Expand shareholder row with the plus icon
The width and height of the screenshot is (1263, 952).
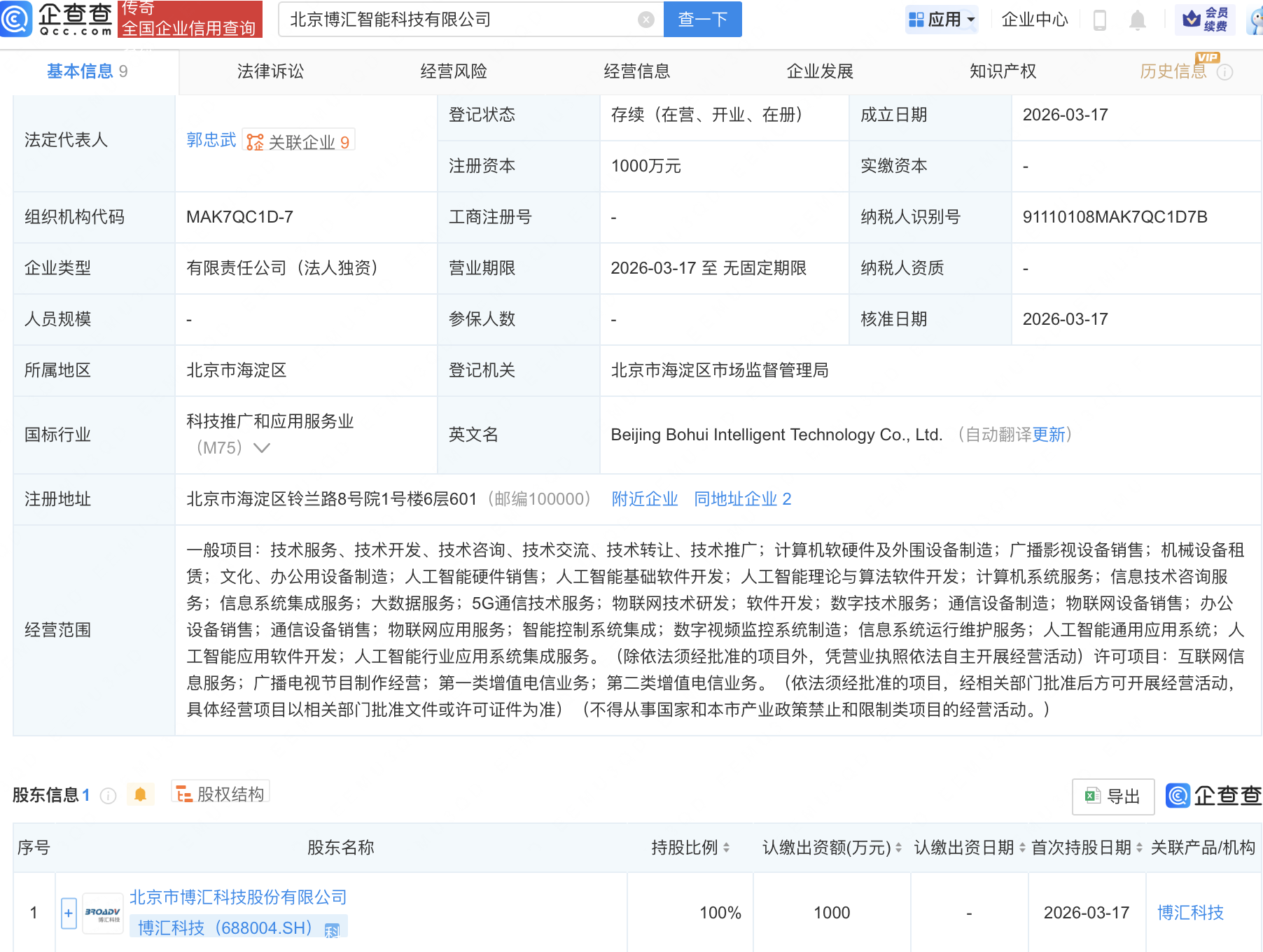click(x=68, y=913)
